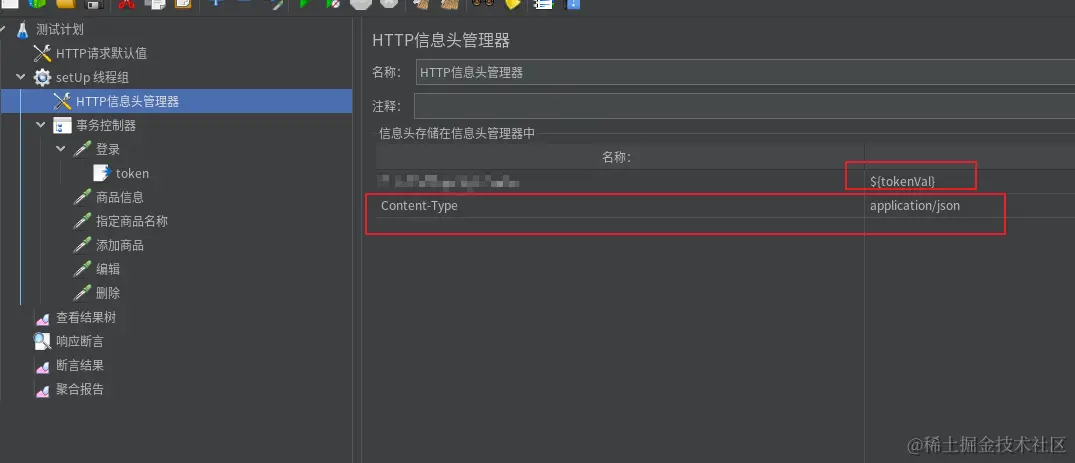Click the 聚合报告 listener icon
Image resolution: width=1075 pixels, height=463 pixels.
pos(43,390)
